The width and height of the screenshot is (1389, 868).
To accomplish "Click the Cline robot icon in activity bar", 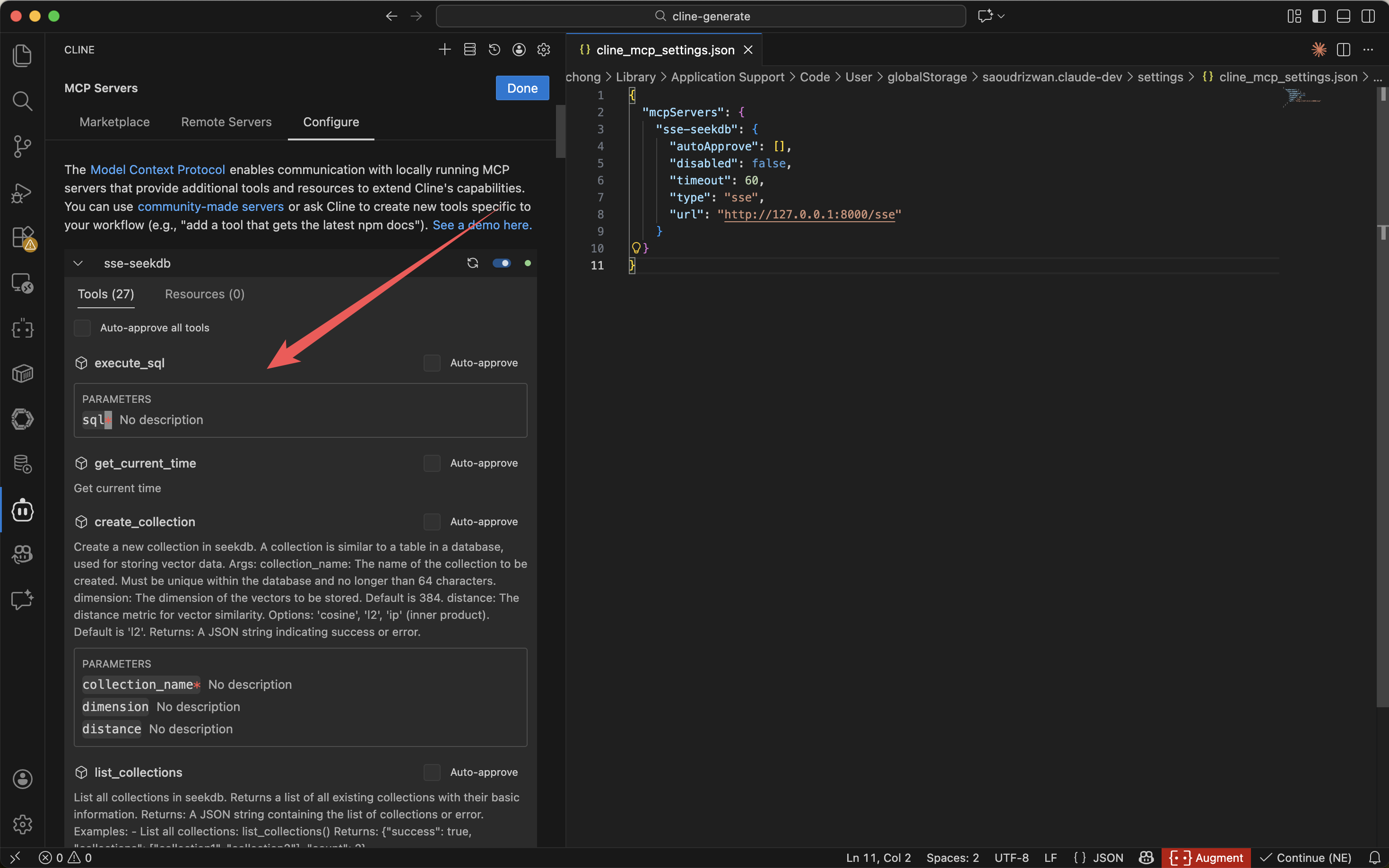I will [x=22, y=510].
